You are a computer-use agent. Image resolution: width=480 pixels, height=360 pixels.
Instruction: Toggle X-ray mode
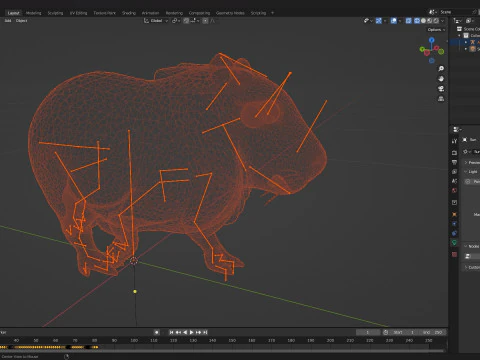click(x=408, y=21)
